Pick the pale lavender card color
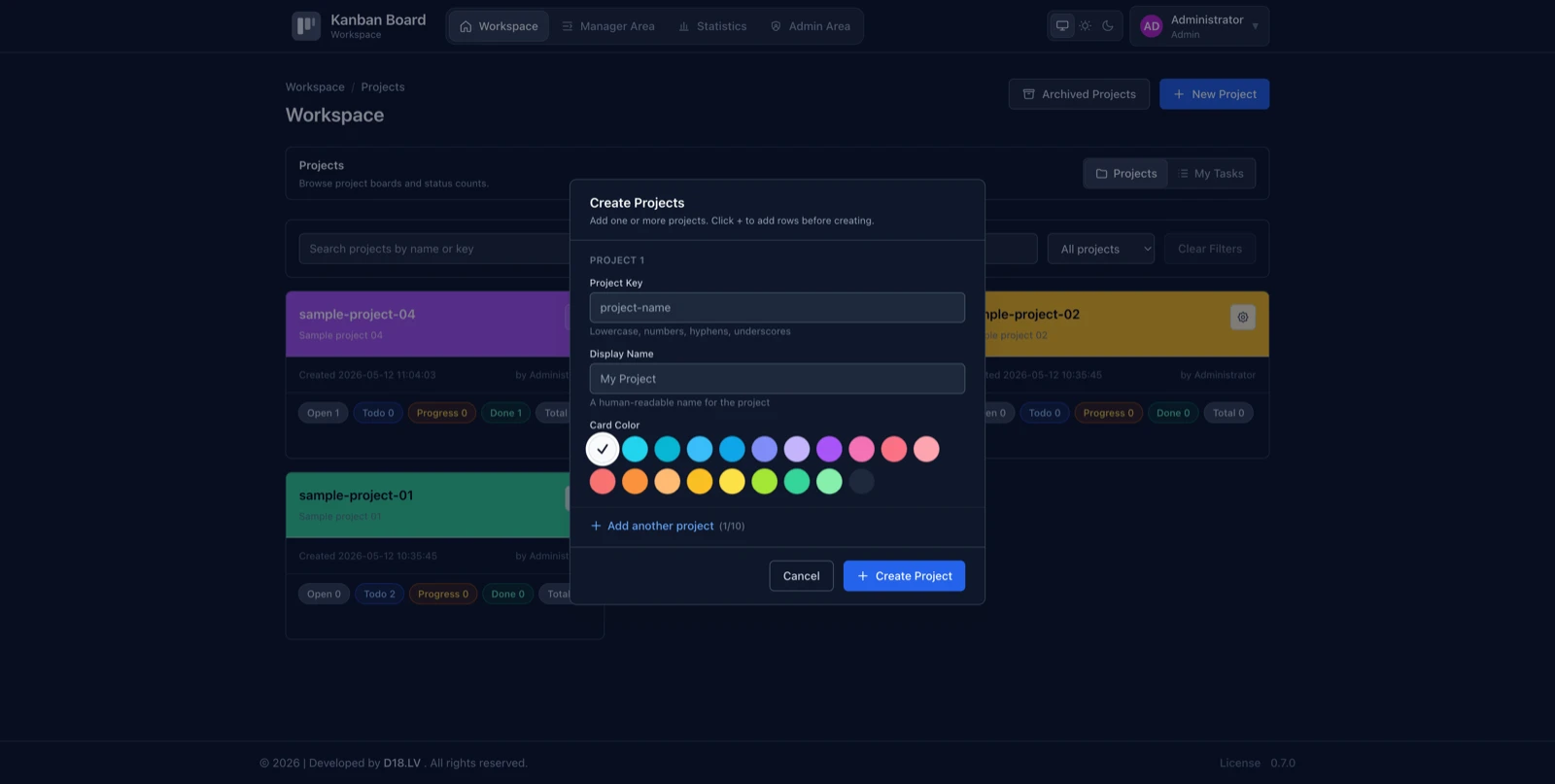This screenshot has width=1555, height=784. coord(797,449)
